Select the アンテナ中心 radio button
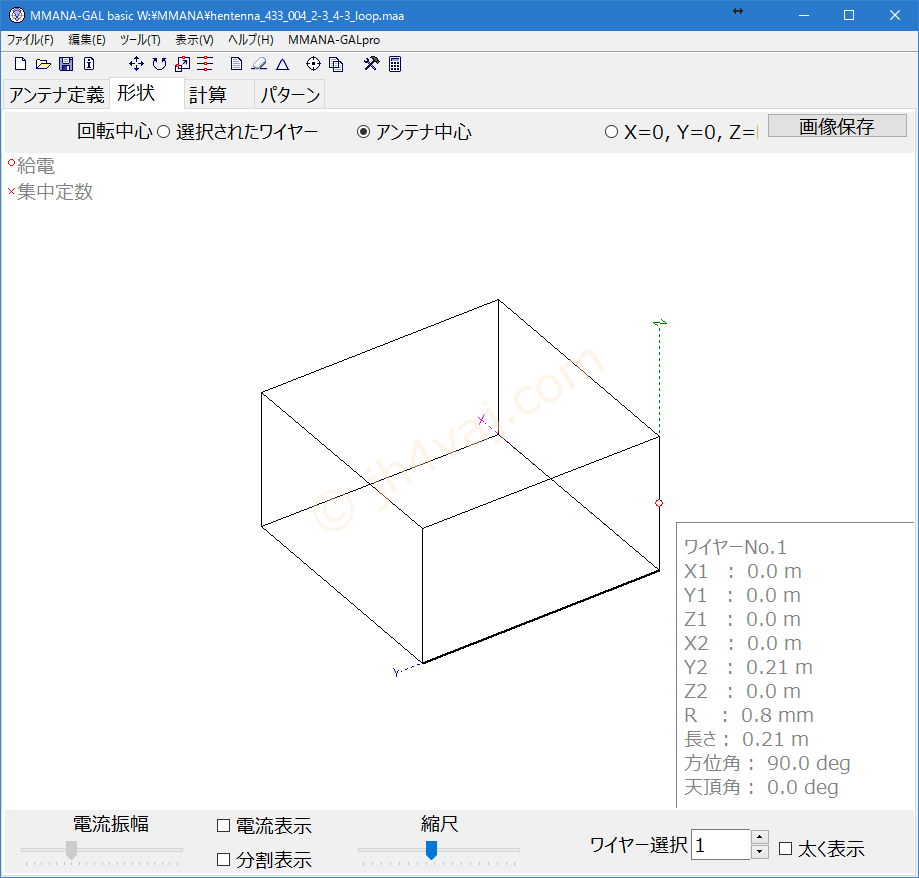The height and width of the screenshot is (878, 919). [x=363, y=132]
